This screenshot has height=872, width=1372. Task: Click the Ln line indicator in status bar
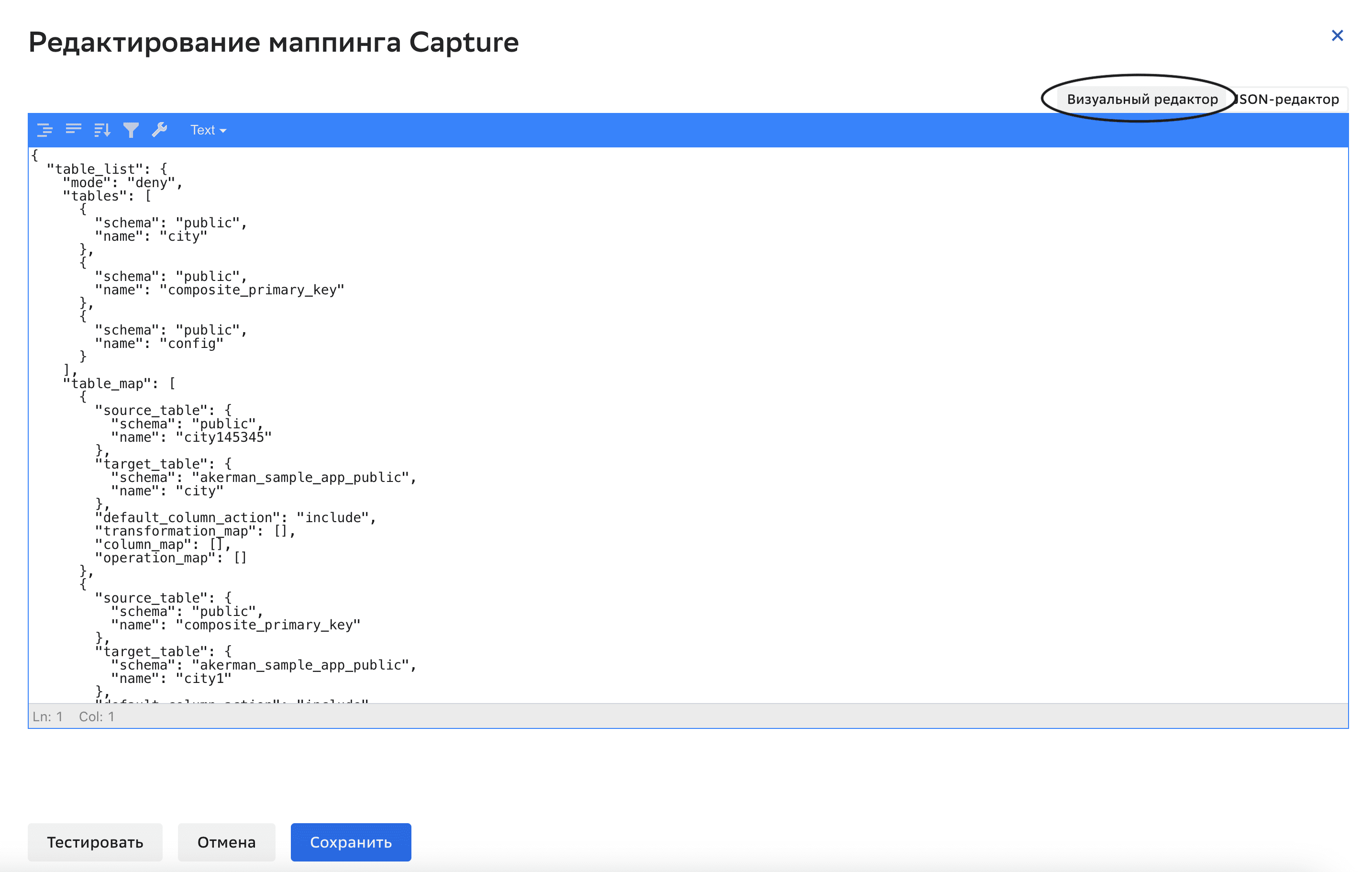pos(47,716)
